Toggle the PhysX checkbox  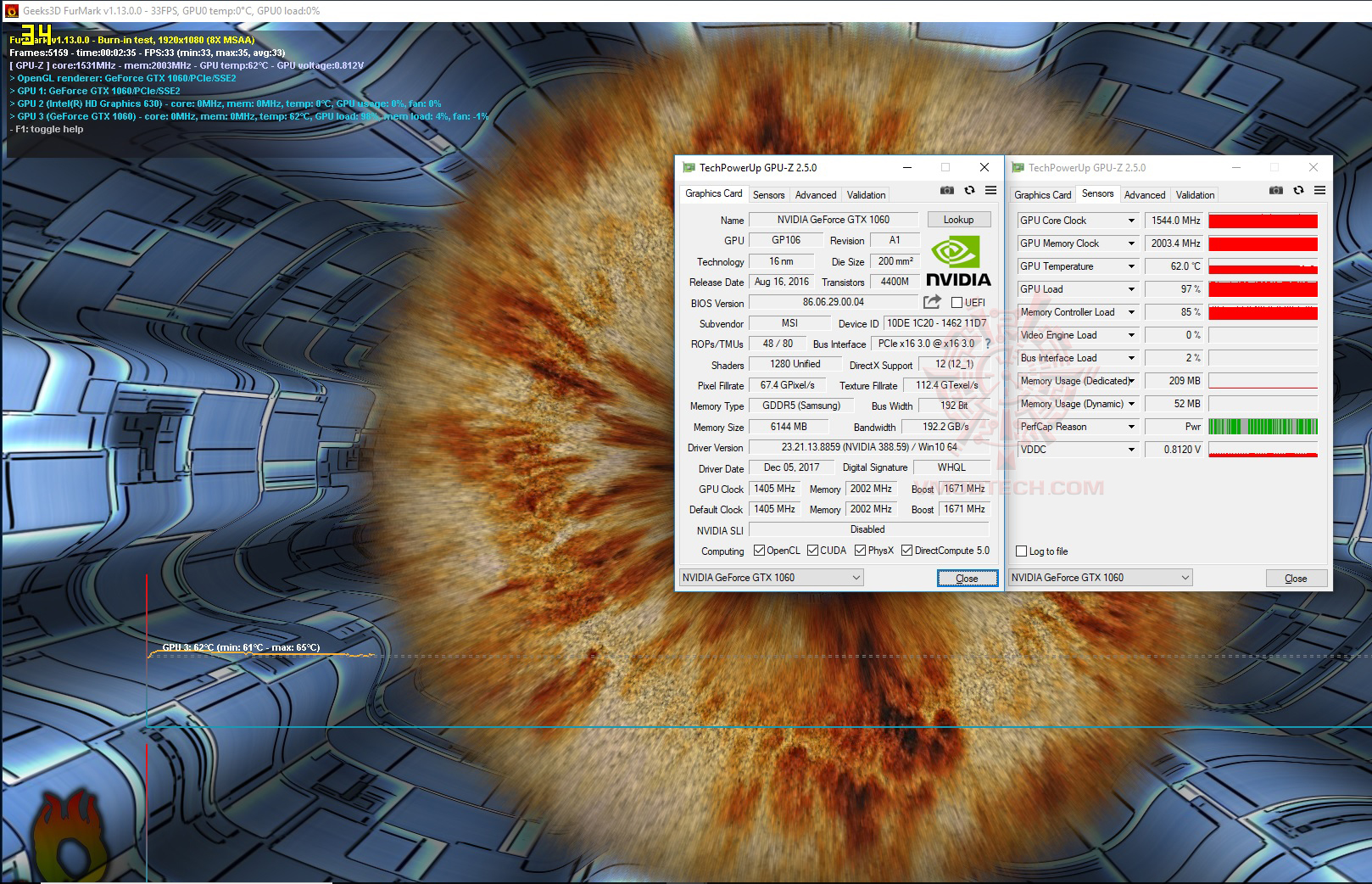861,551
